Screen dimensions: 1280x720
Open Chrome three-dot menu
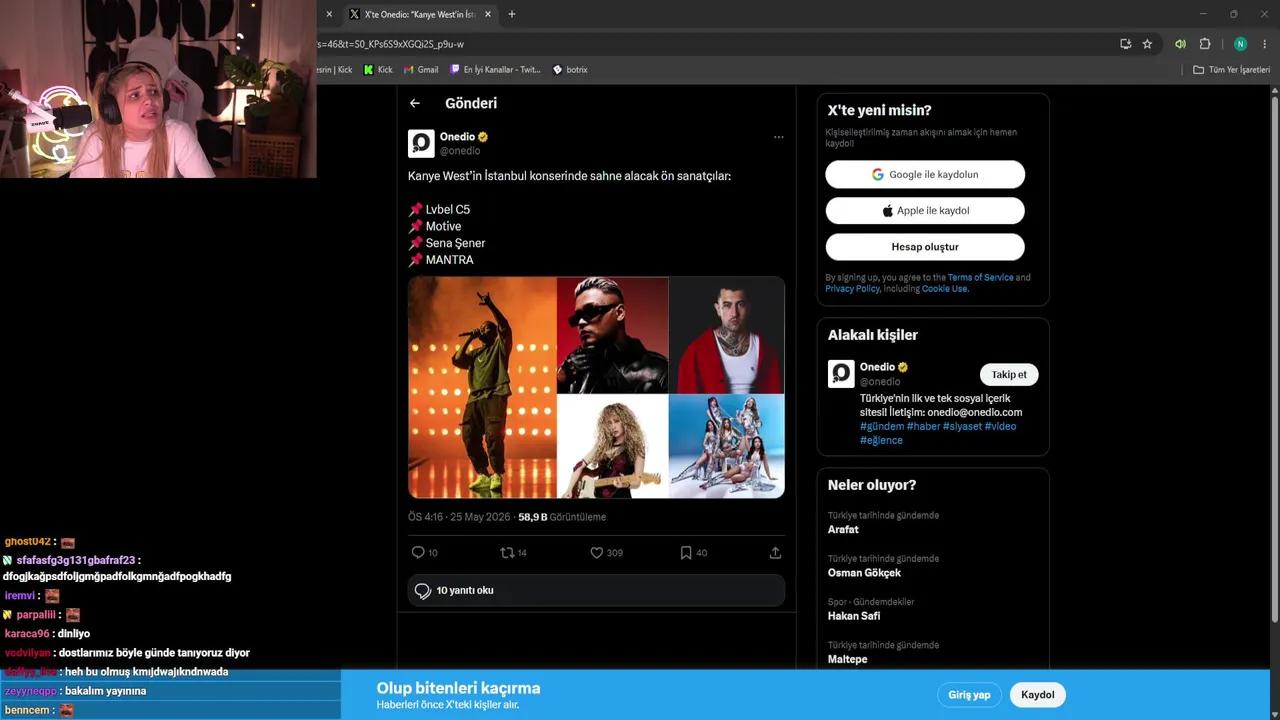coord(1265,44)
